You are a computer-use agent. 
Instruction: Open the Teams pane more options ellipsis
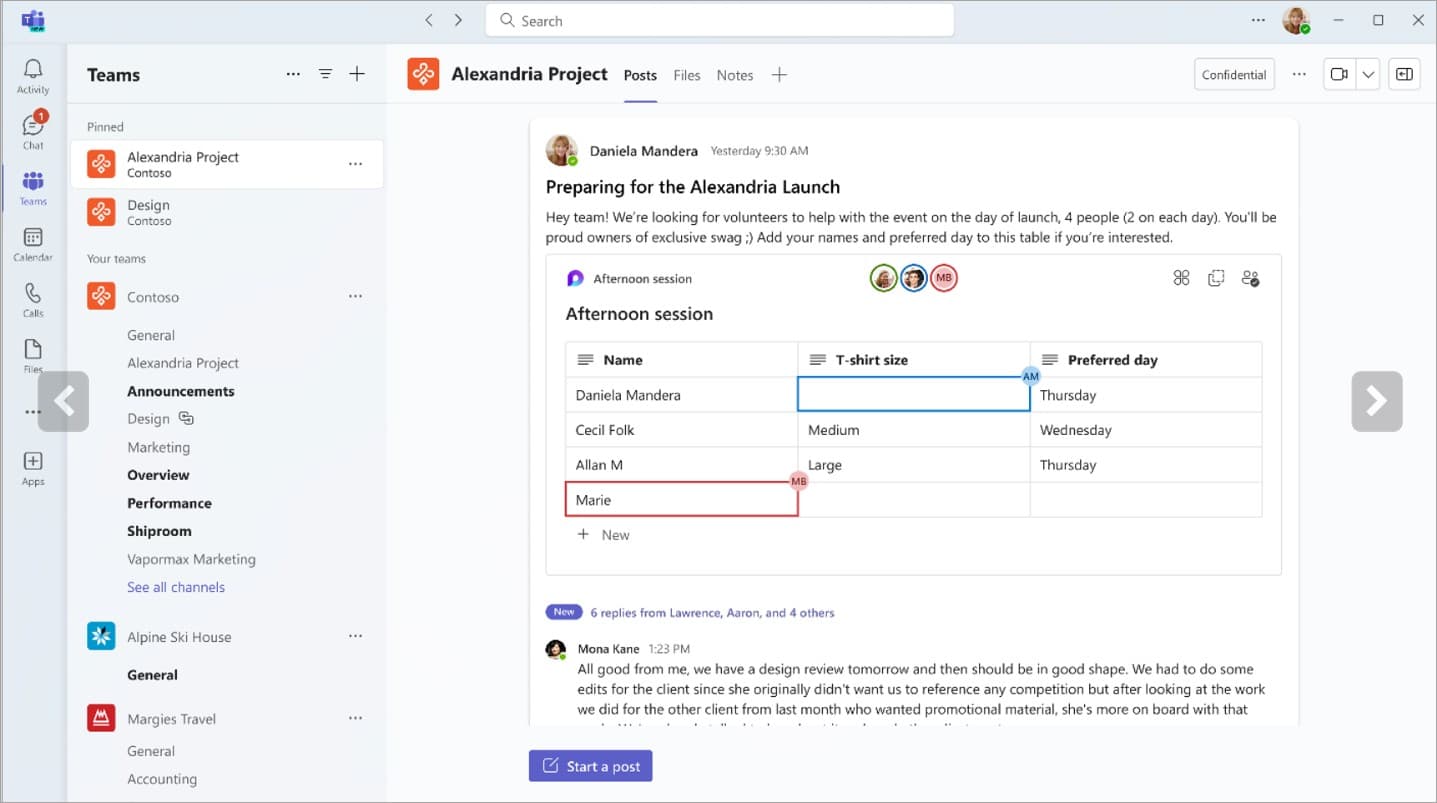[293, 74]
